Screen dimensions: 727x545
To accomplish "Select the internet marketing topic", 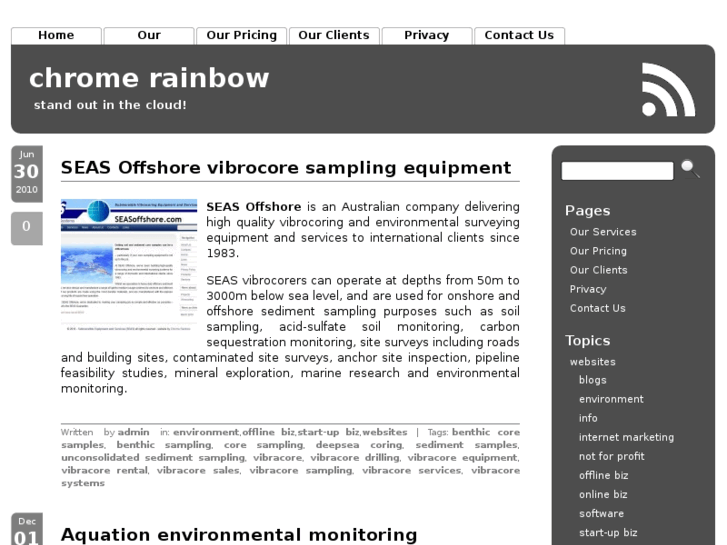I will pos(626,437).
